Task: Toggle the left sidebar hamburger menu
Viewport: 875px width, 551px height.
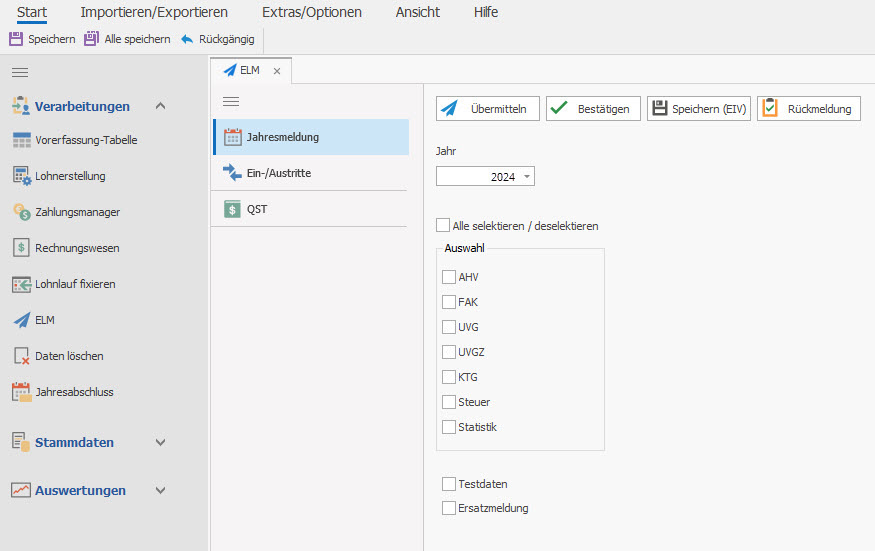Action: (x=20, y=73)
